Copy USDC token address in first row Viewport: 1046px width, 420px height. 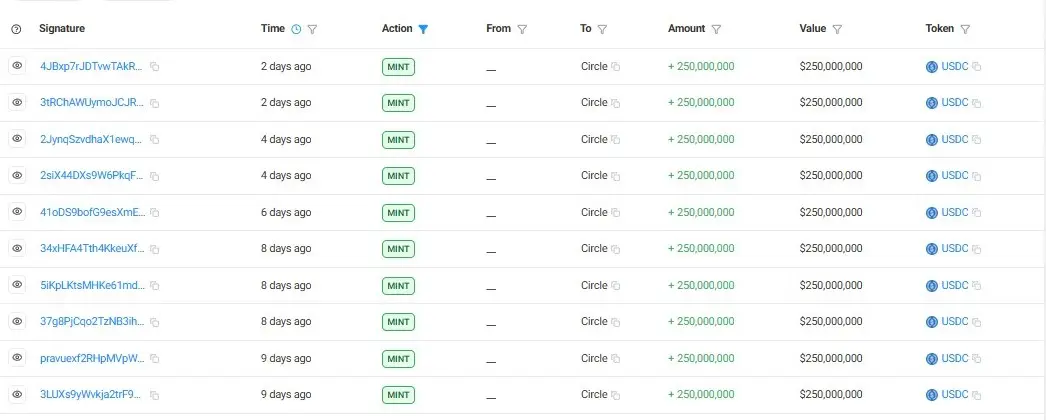point(976,67)
